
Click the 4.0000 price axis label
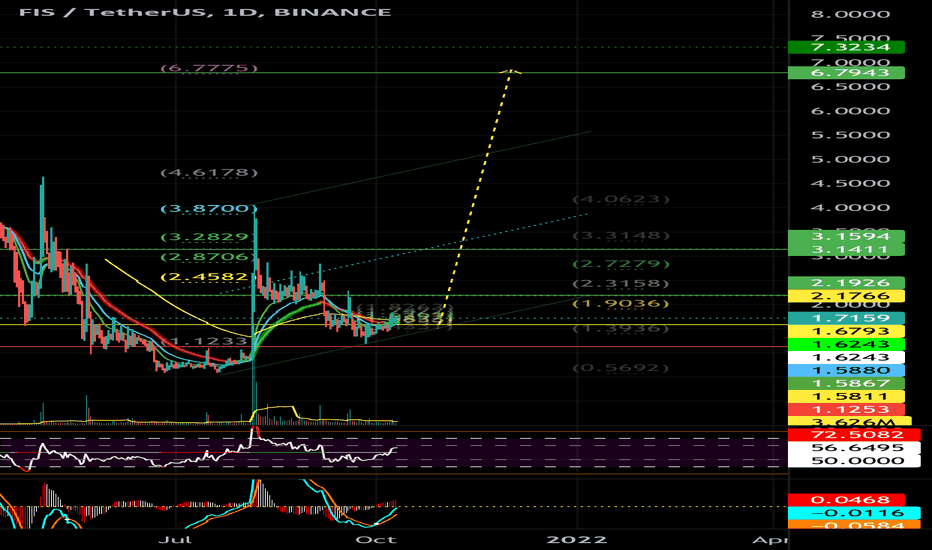click(x=851, y=208)
